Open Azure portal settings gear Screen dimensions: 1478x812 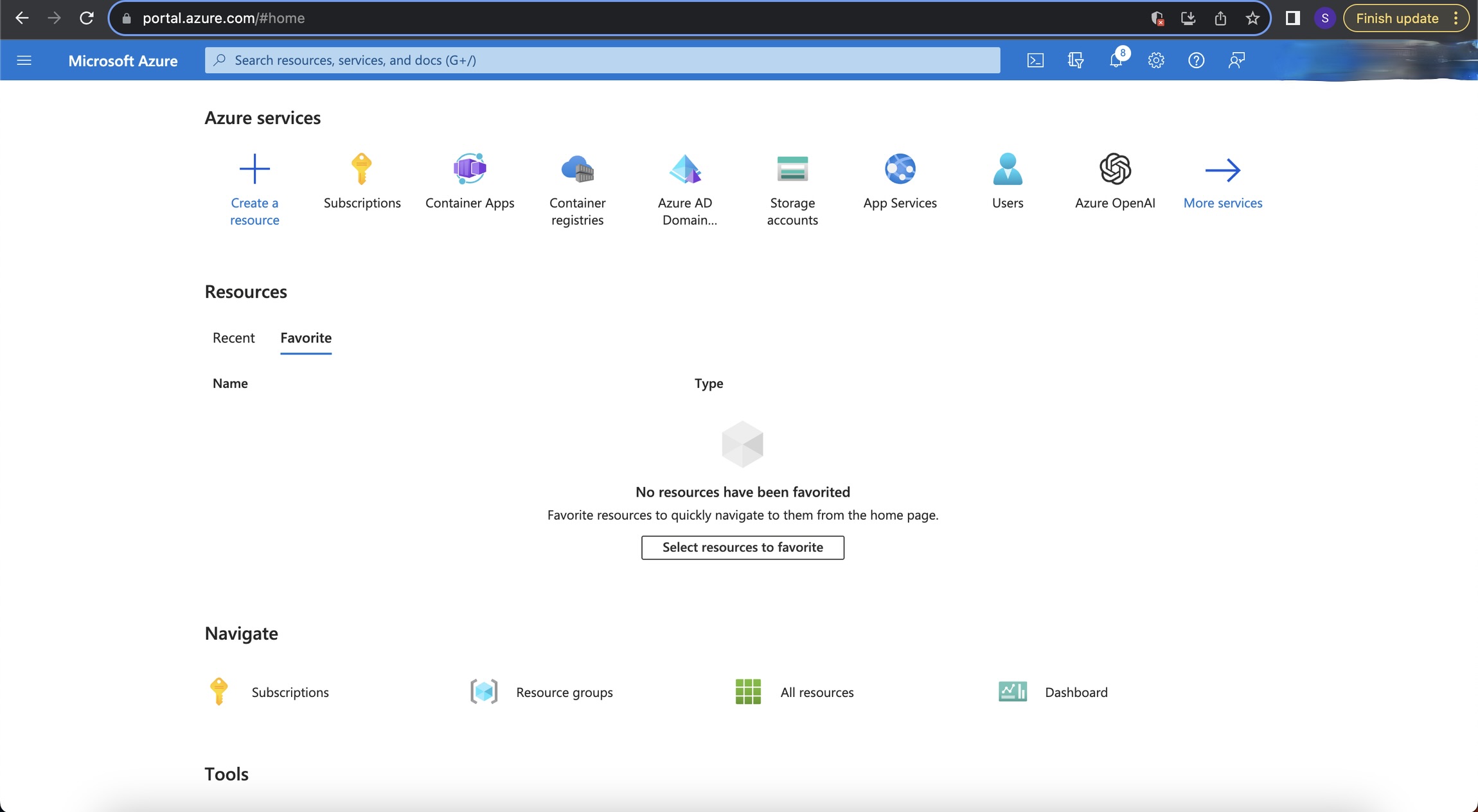coord(1155,60)
